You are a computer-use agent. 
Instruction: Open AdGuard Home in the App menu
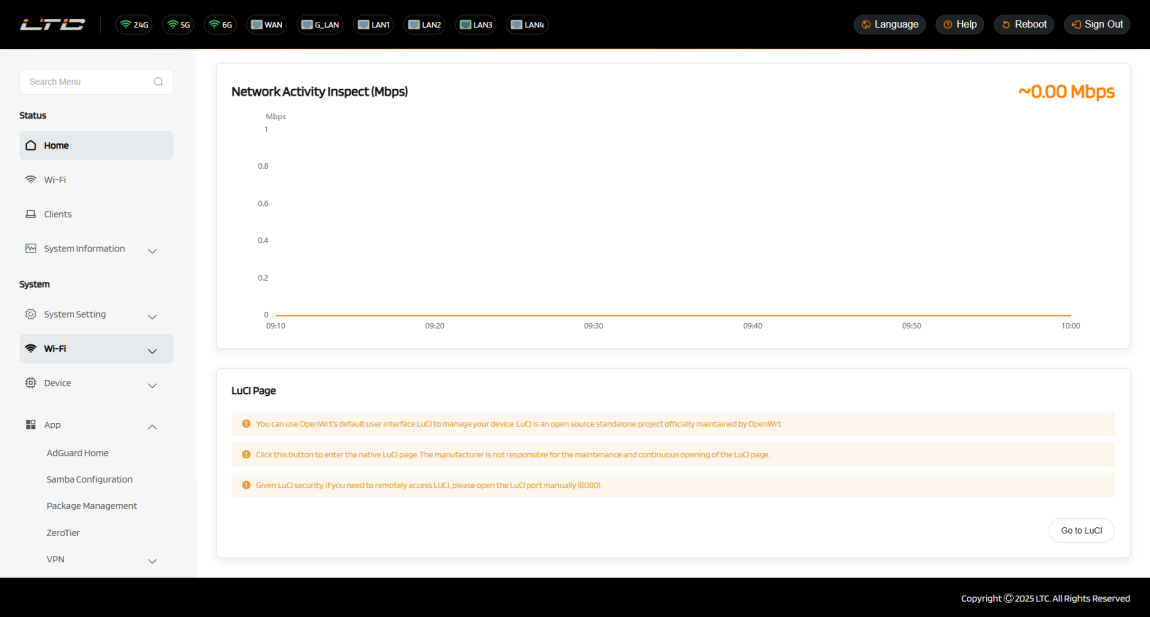[x=77, y=453]
